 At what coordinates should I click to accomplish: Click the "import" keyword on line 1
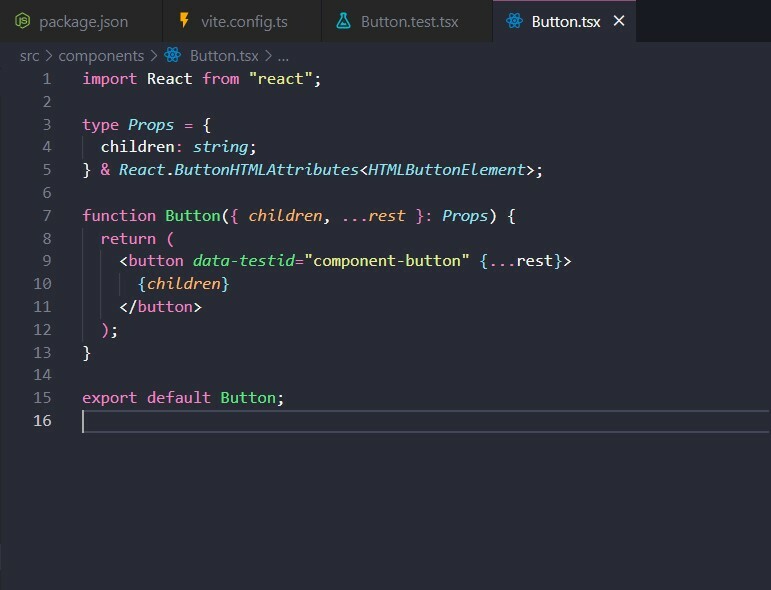pos(110,79)
